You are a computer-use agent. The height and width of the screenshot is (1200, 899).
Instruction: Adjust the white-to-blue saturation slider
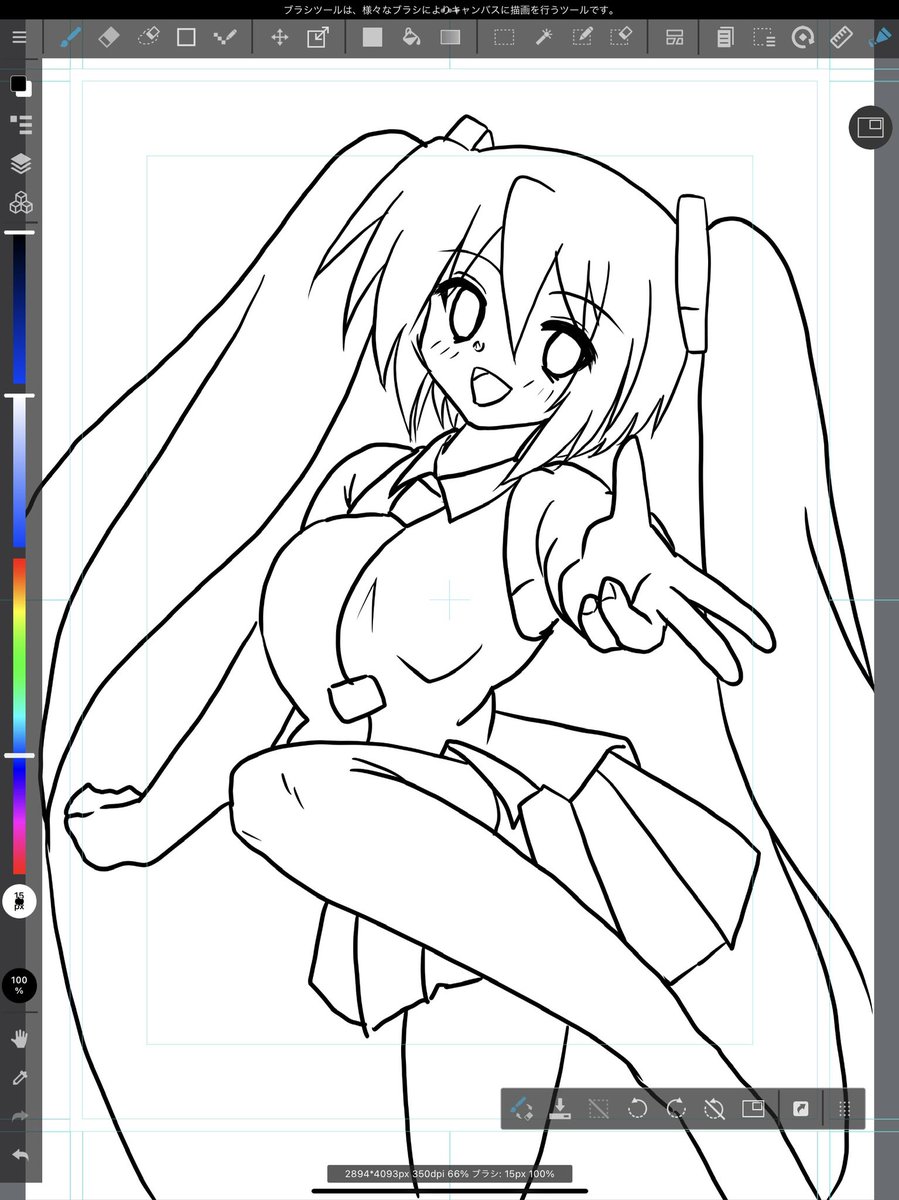(19, 472)
